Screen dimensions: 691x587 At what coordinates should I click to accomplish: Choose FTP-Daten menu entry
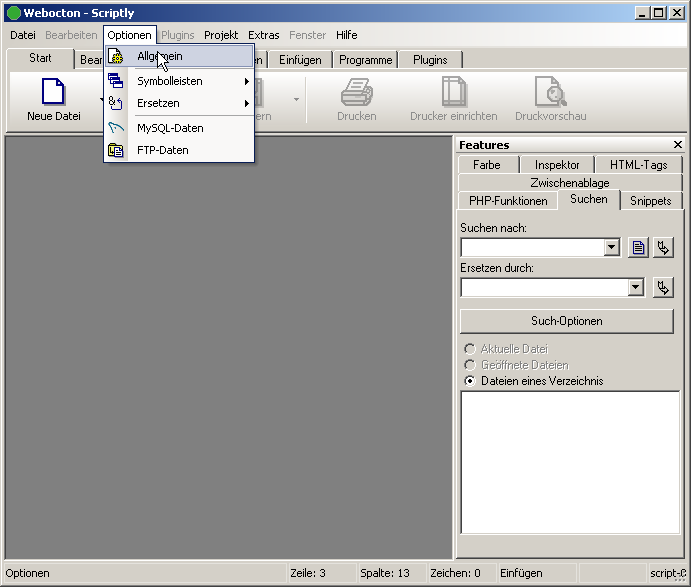click(179, 150)
